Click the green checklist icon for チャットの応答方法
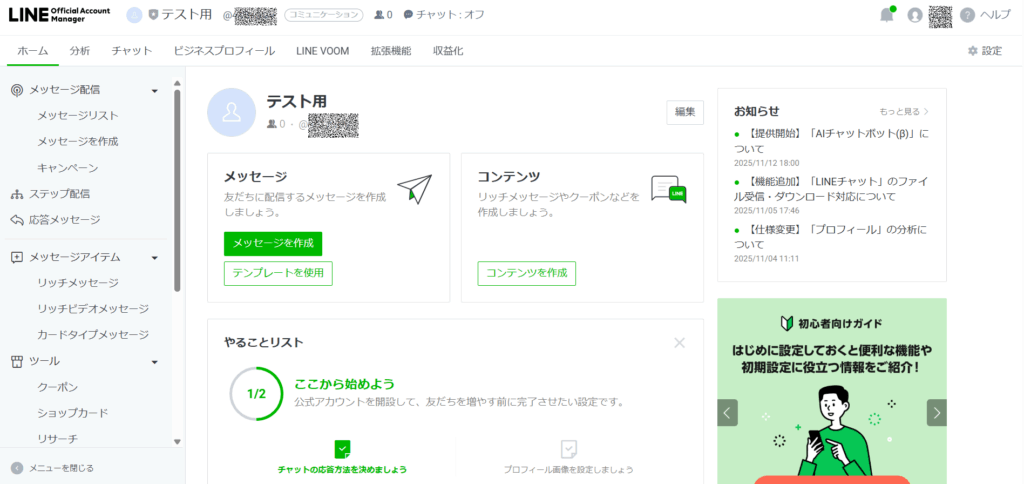This screenshot has width=1024, height=484. [x=343, y=449]
